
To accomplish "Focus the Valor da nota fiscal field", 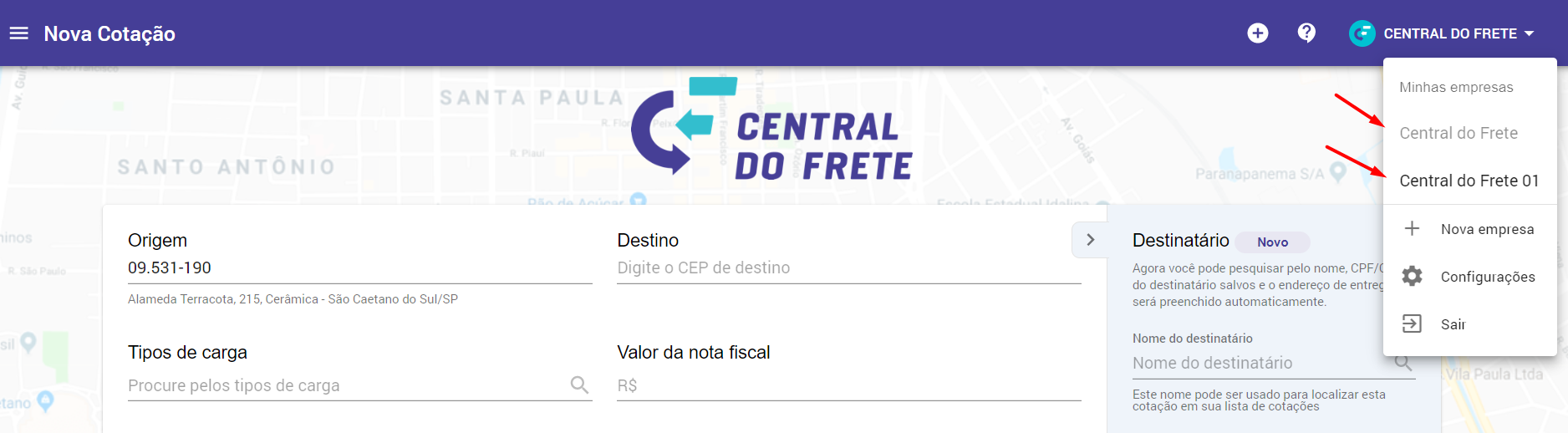I will (849, 385).
